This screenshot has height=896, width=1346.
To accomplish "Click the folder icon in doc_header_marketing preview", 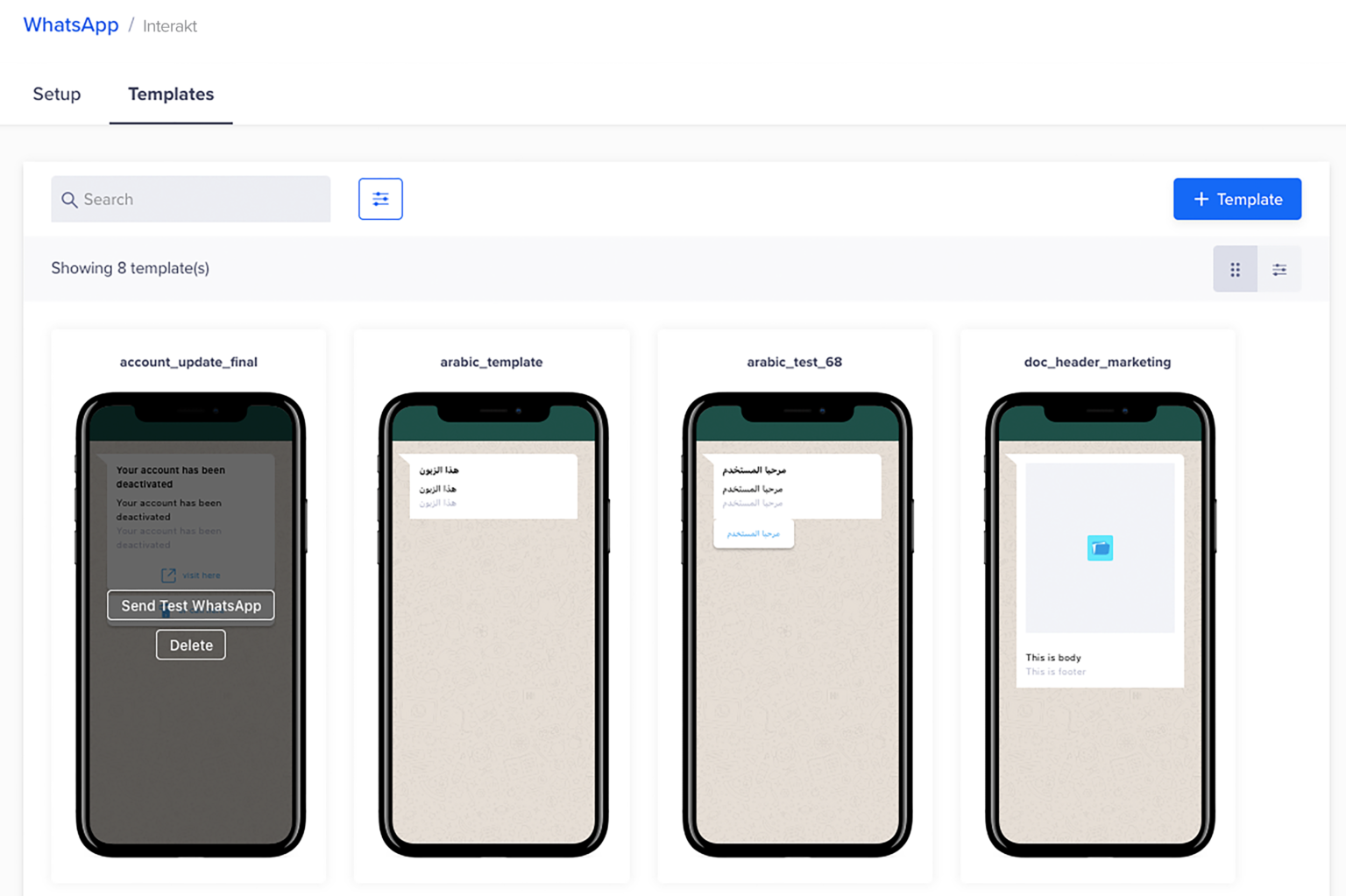I will 1100,547.
